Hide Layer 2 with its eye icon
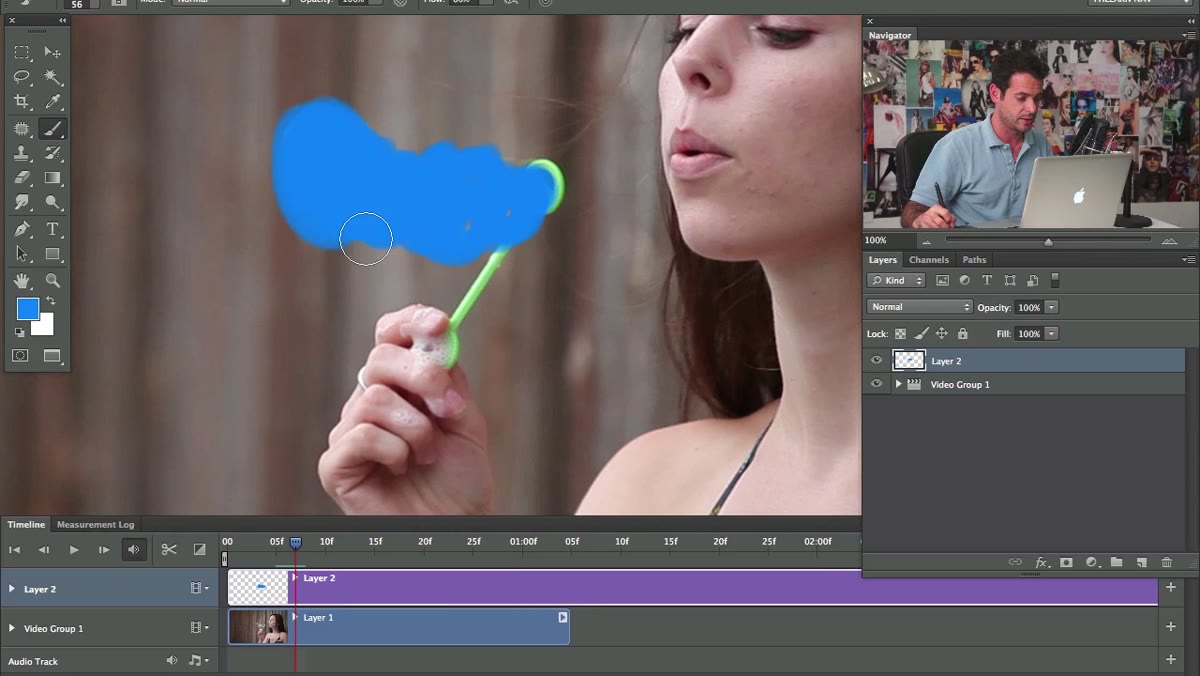Screen dimensions: 1200x676 coord(877,361)
